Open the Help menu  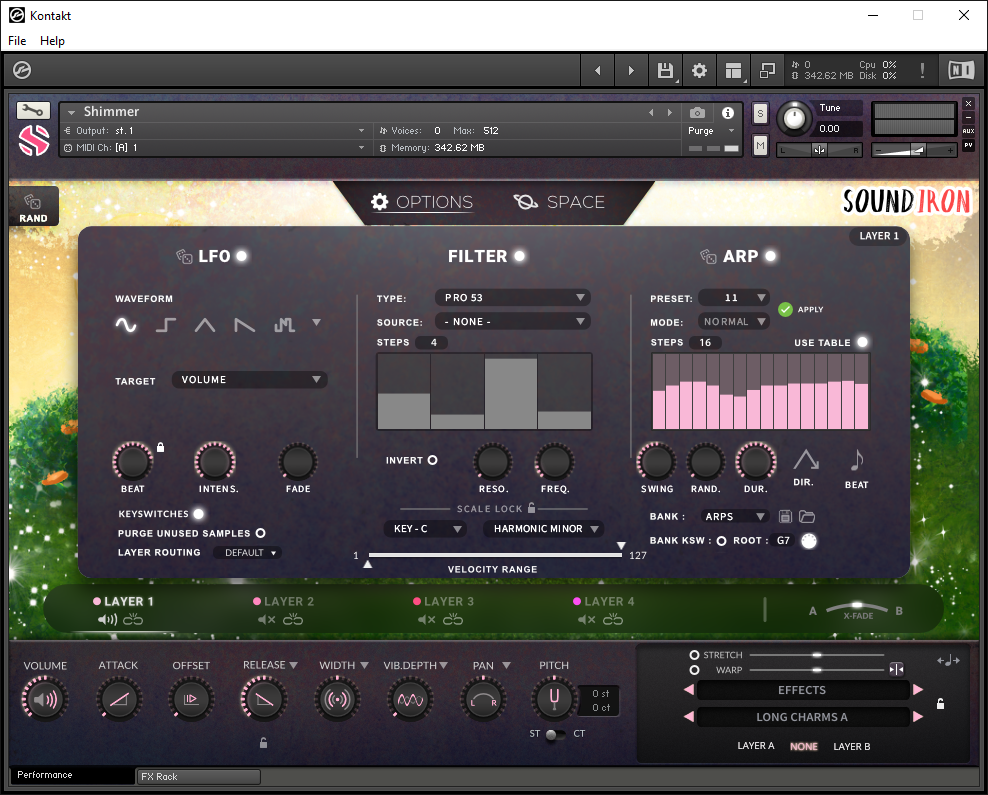click(x=52, y=41)
